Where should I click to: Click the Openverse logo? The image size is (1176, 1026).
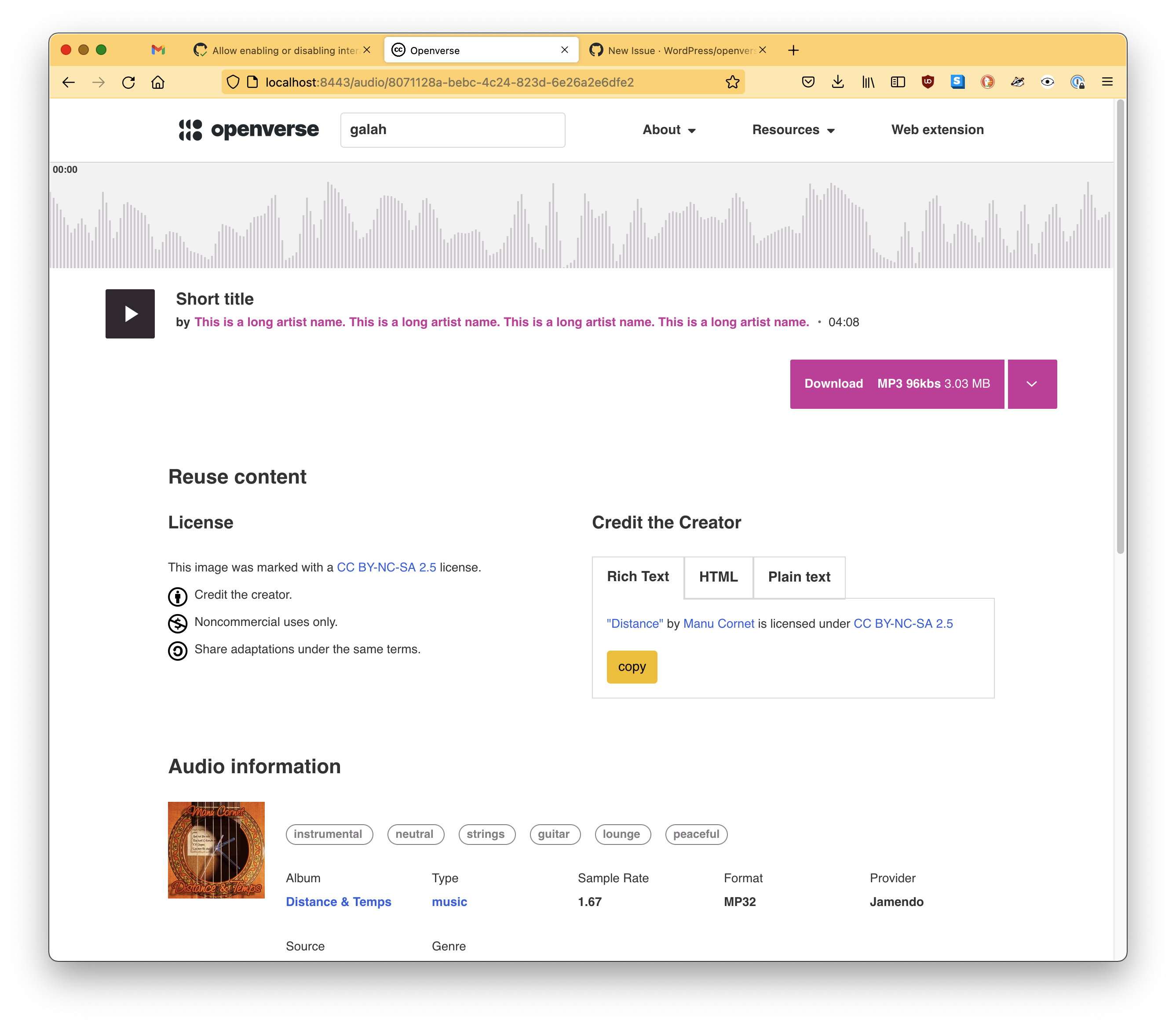[x=248, y=130]
